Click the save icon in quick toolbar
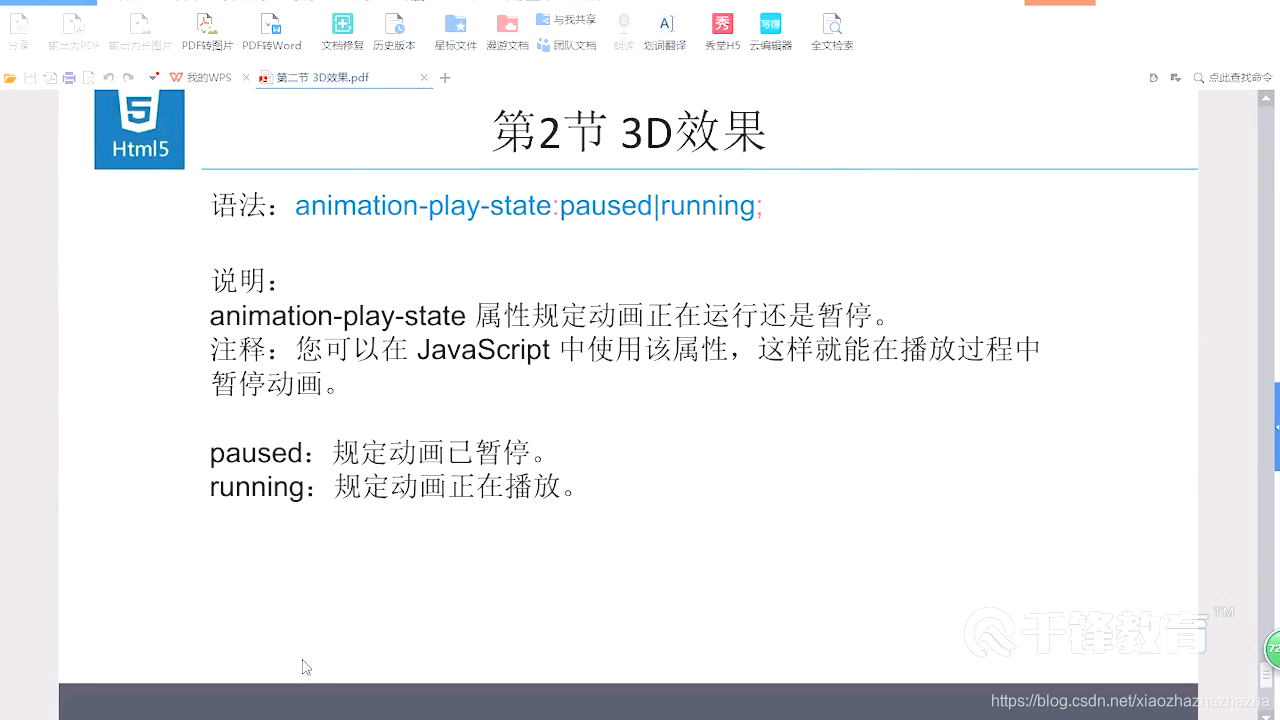Viewport: 1280px width, 720px height. pos(30,78)
